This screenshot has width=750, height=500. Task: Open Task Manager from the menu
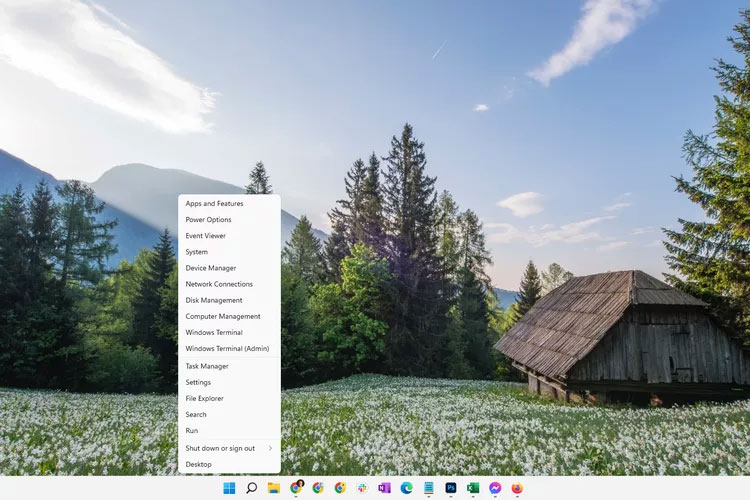tap(229, 366)
